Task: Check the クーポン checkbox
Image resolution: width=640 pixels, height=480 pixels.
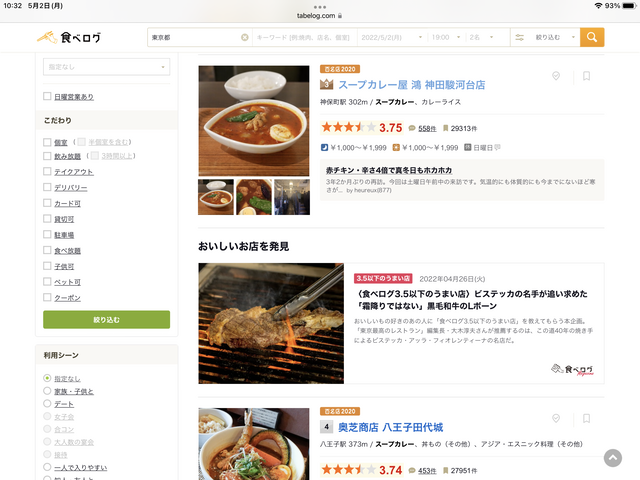Action: [x=47, y=298]
